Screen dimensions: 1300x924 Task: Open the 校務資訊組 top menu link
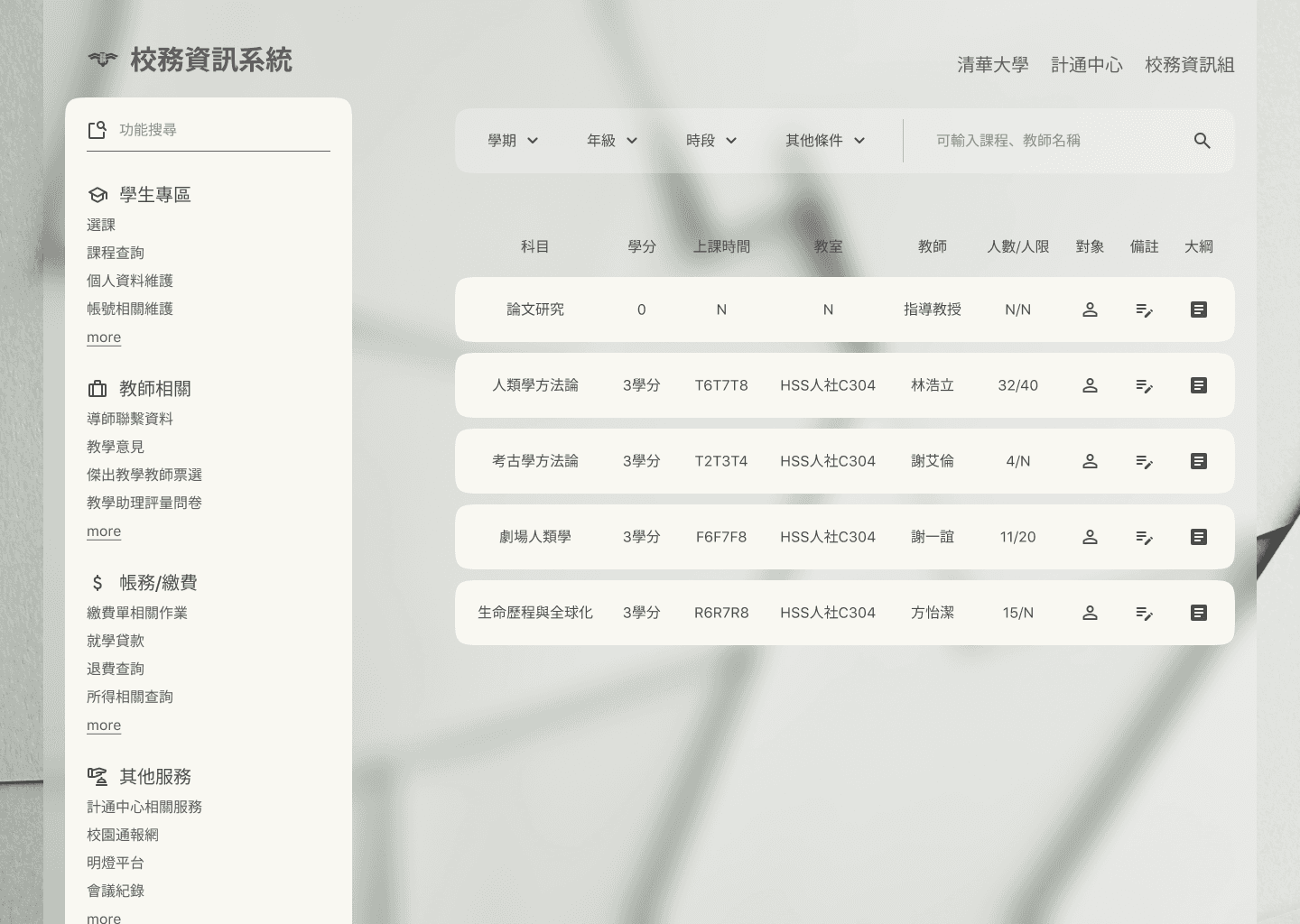point(1190,65)
